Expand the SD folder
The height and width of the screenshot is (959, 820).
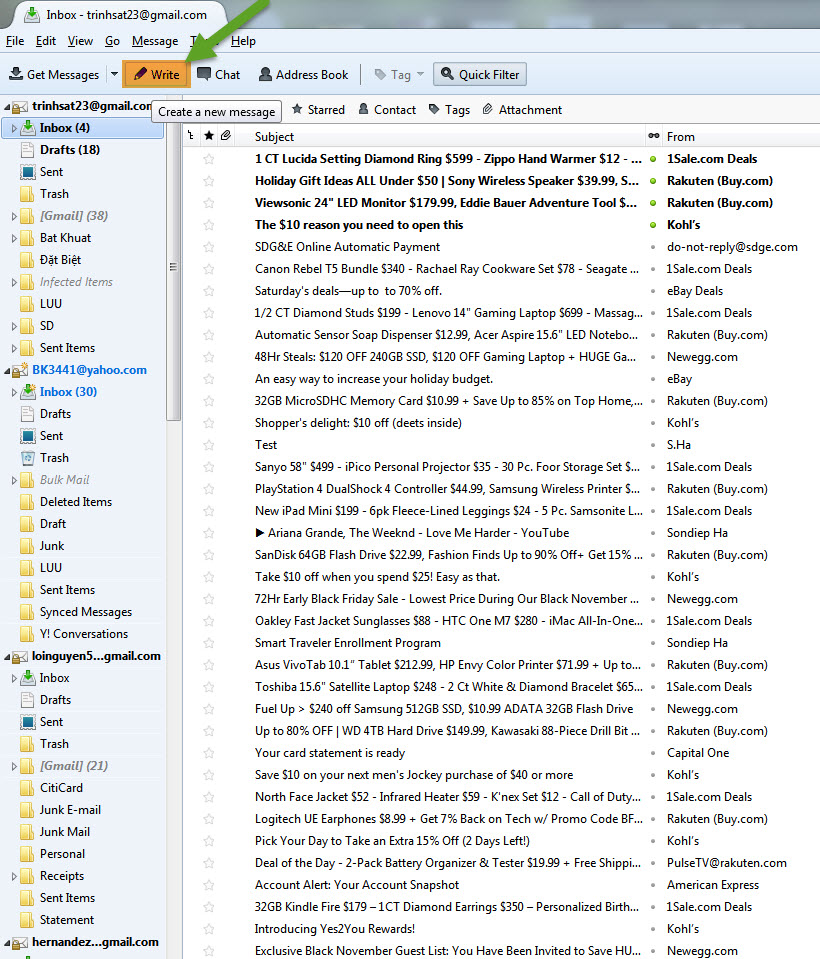13,326
